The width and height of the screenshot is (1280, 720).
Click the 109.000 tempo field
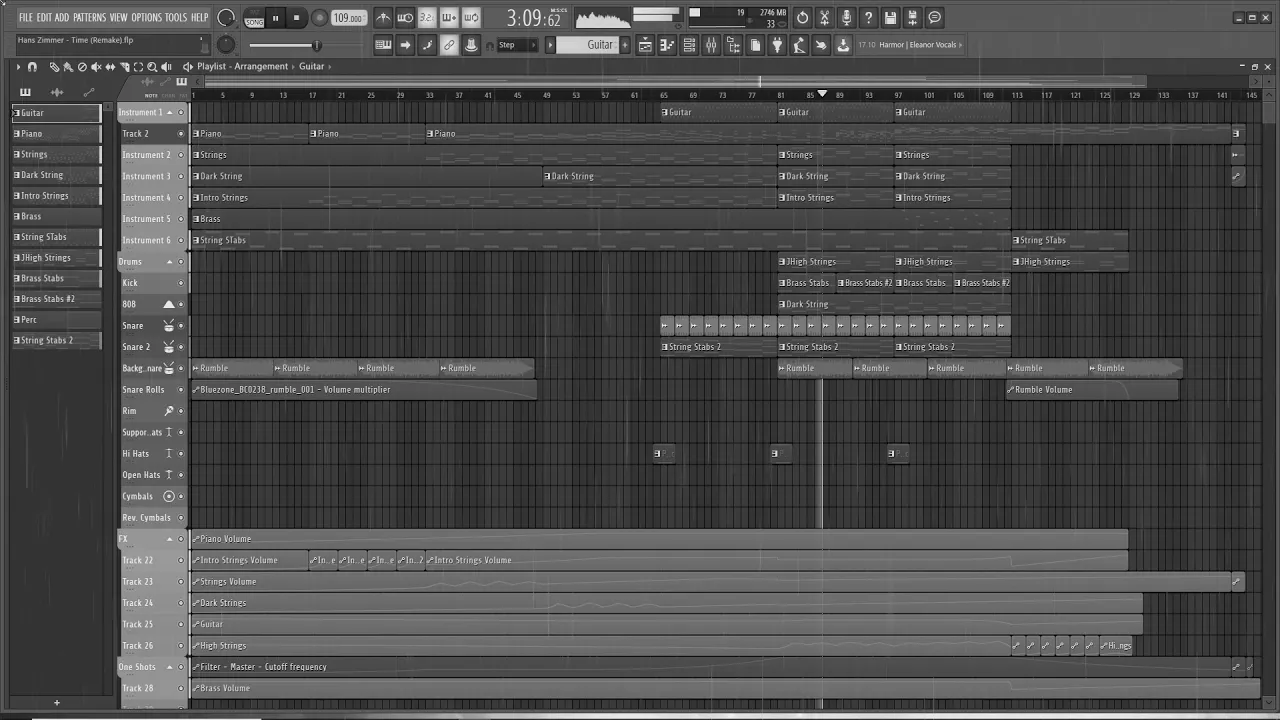pos(348,18)
